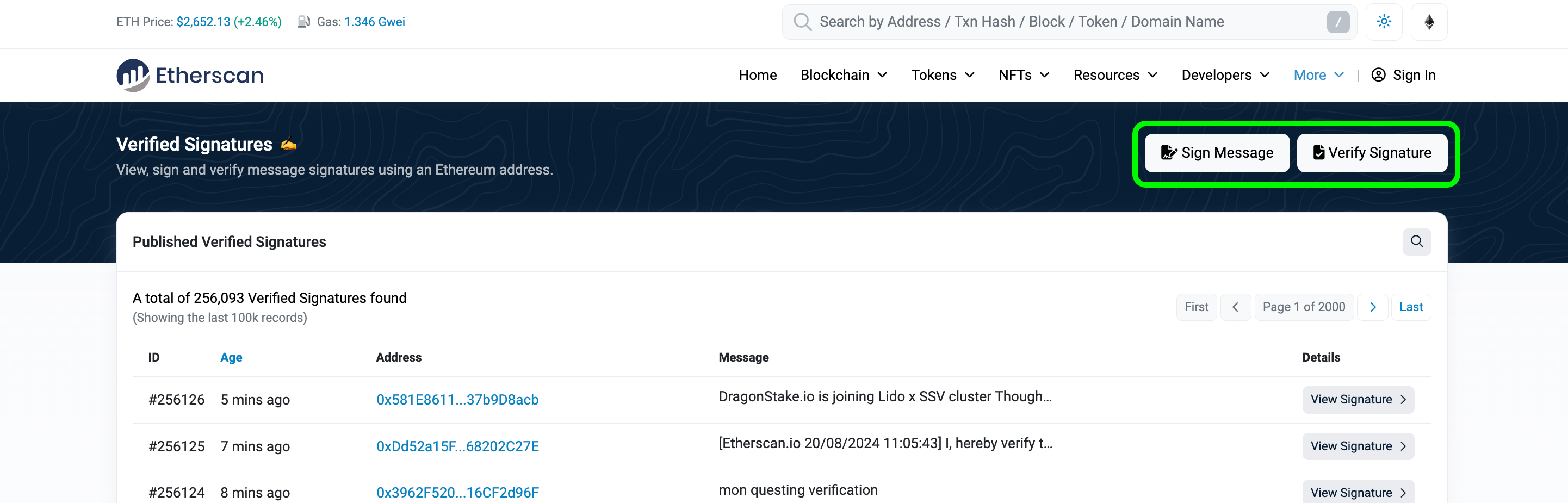
Task: Open address 0x3962F520...16CF2d96F
Action: pos(457,493)
